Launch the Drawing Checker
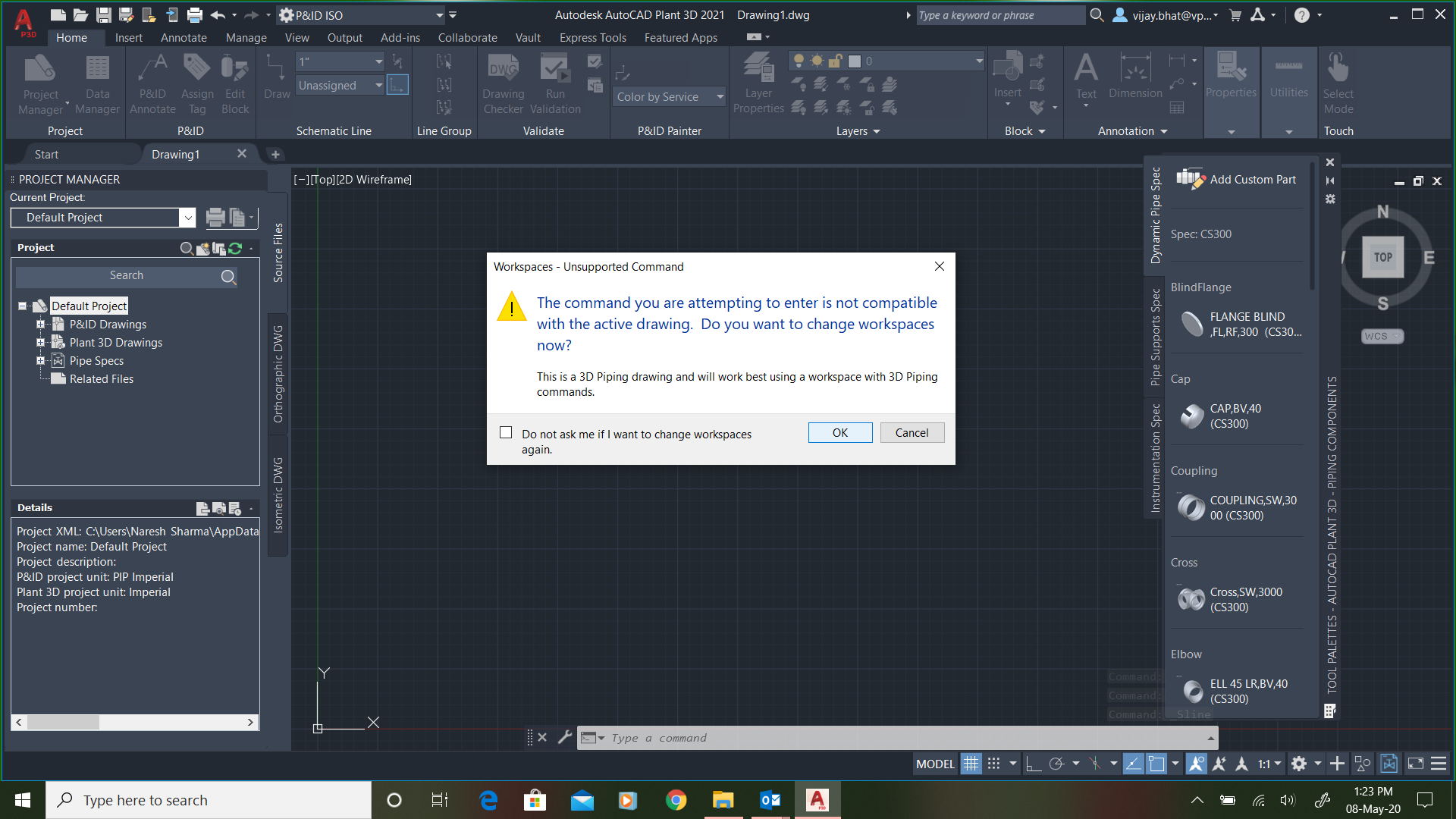The height and width of the screenshot is (819, 1456). coord(503,83)
